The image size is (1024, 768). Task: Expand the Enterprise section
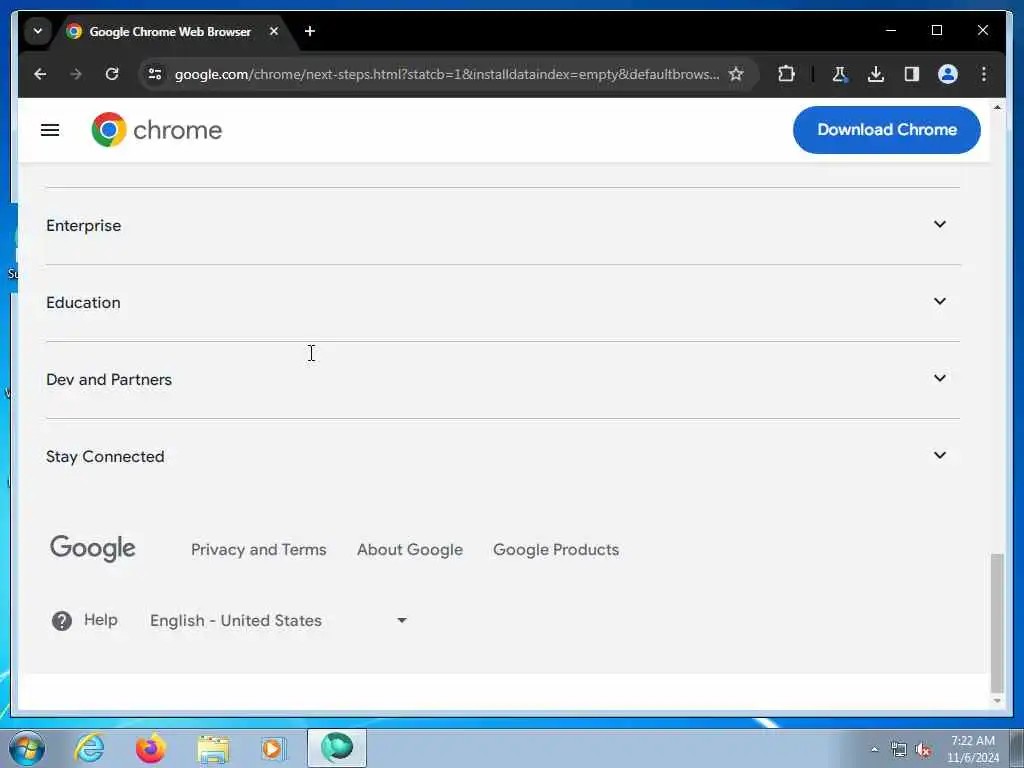click(940, 224)
